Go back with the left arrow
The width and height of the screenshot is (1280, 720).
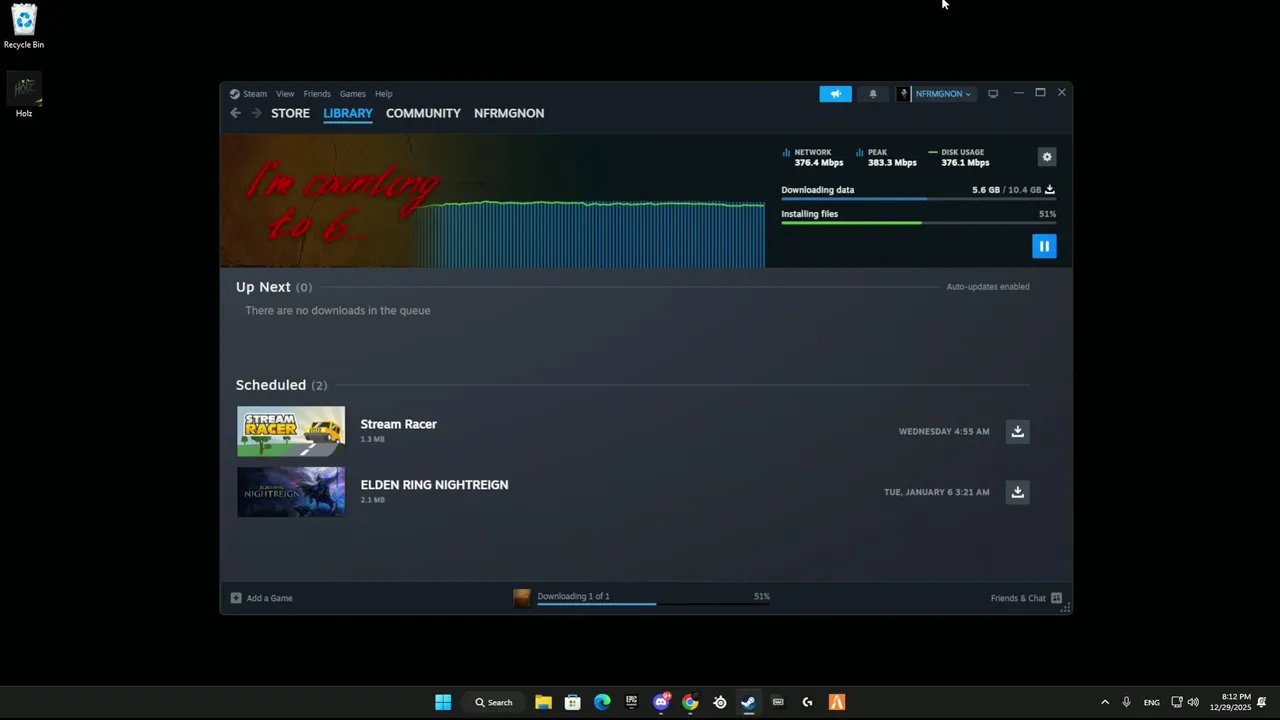click(235, 113)
